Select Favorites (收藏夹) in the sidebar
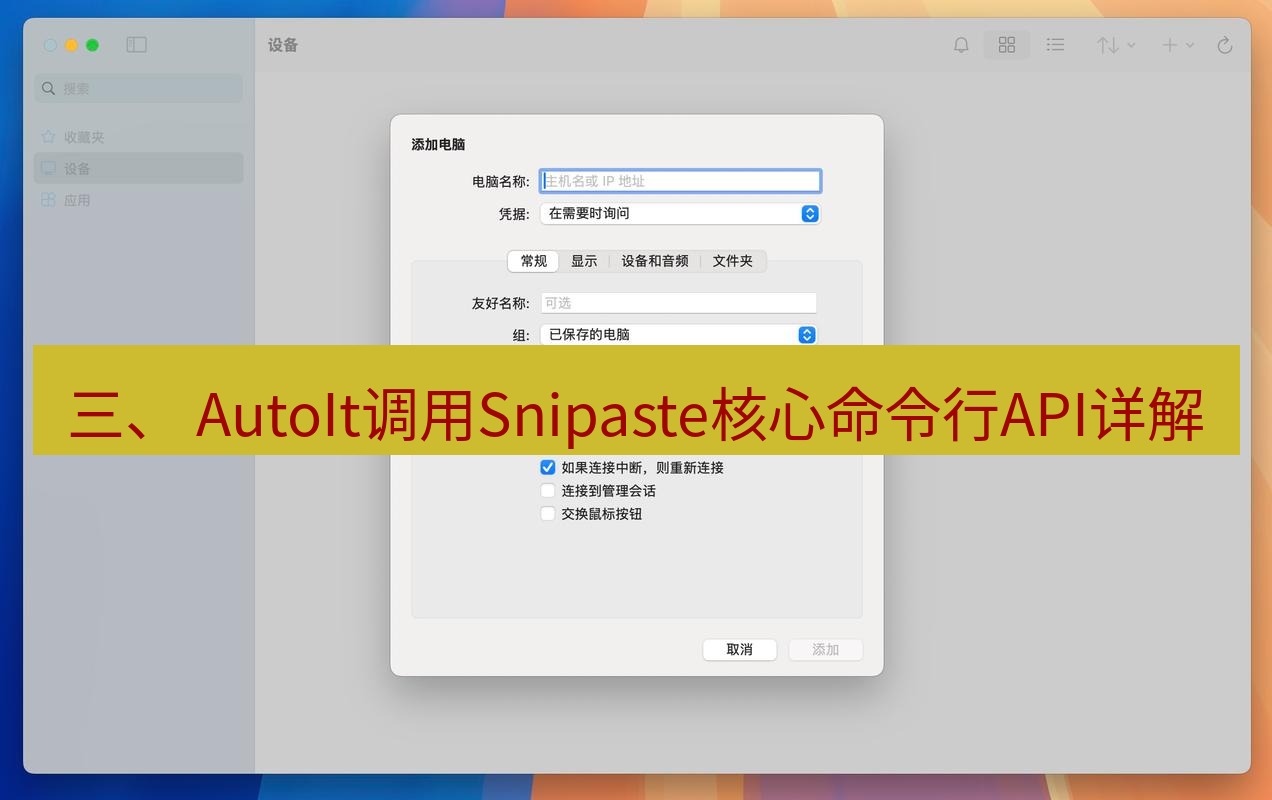The image size is (1272, 800). click(x=139, y=137)
